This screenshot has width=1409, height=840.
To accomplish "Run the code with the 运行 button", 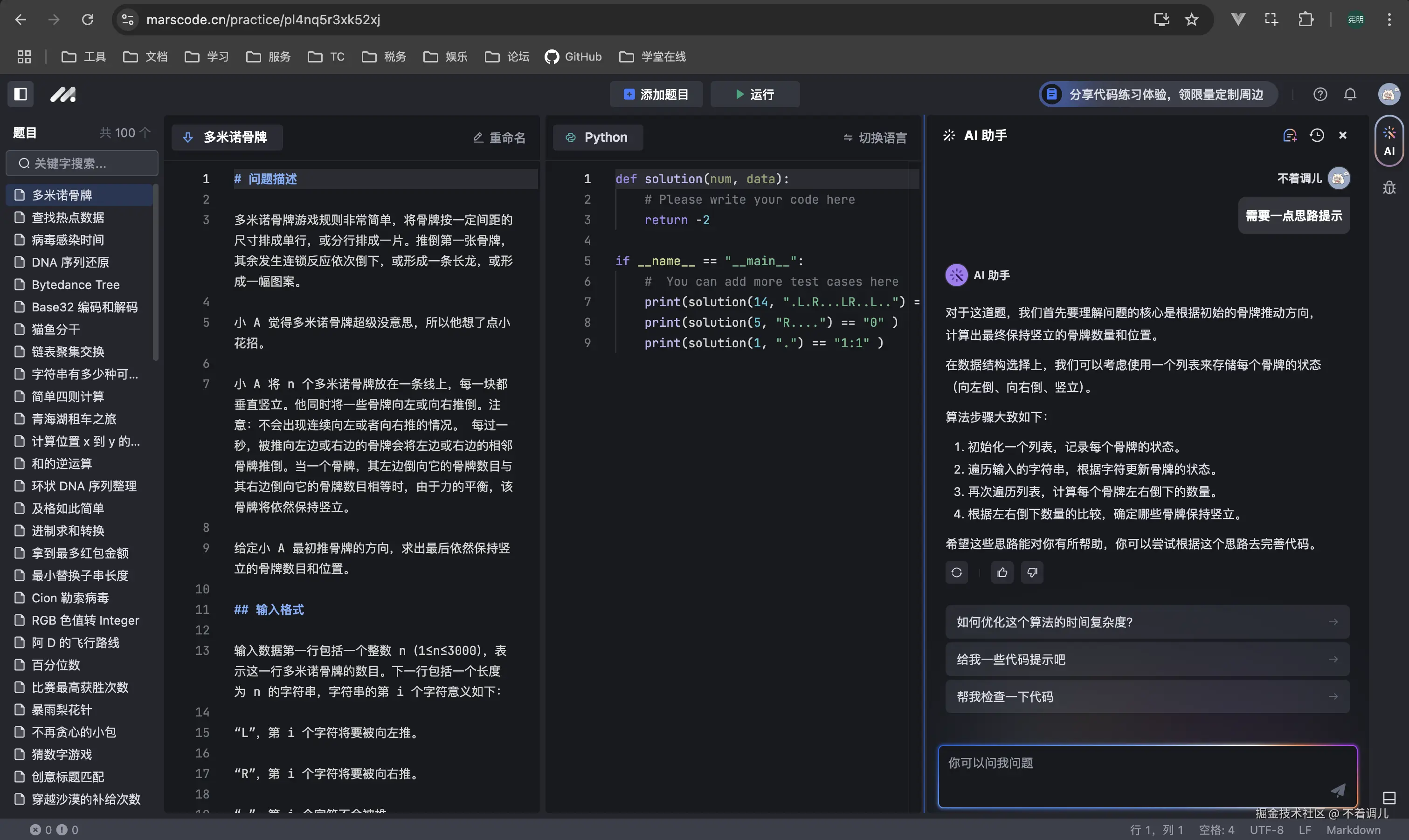I will (755, 94).
